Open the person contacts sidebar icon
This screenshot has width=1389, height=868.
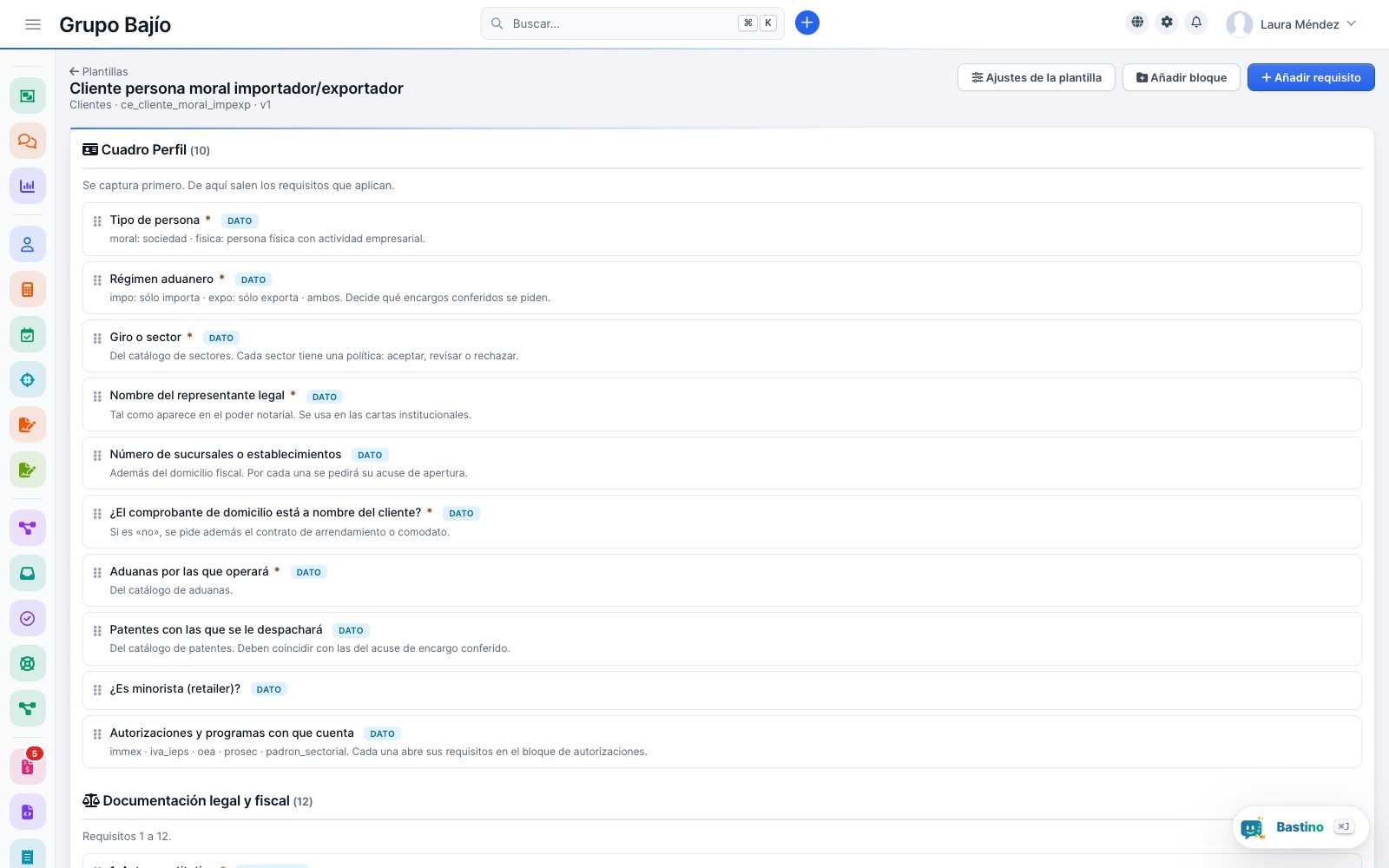pos(28,245)
